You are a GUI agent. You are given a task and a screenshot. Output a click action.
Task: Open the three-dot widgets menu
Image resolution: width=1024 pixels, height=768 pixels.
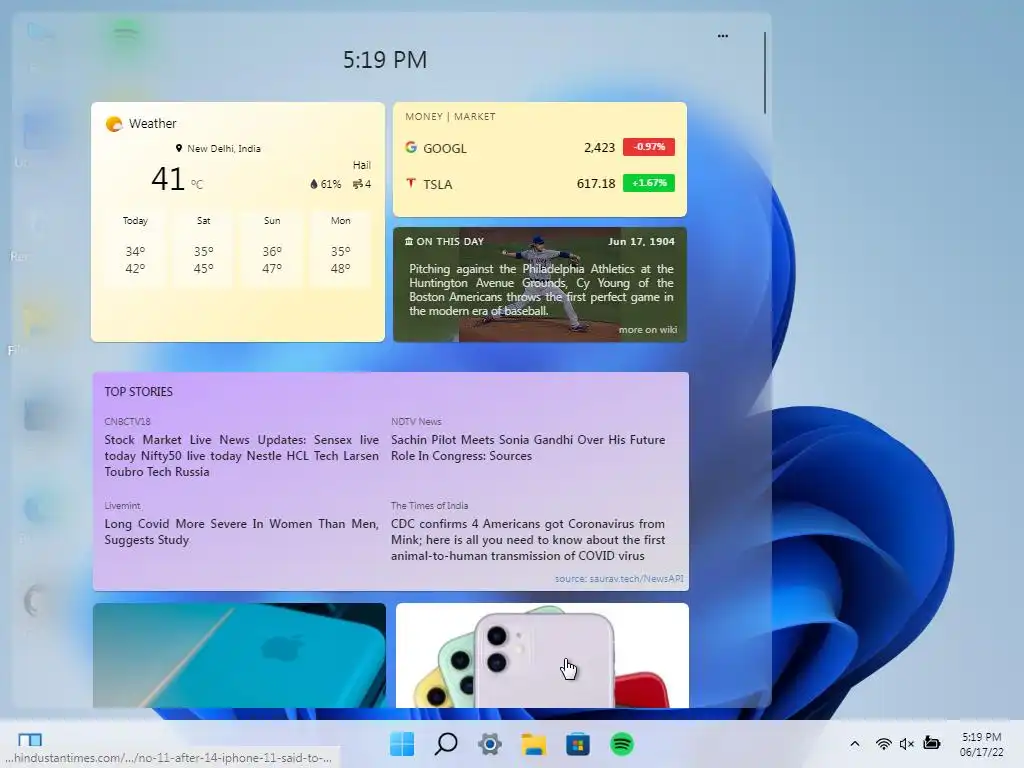click(722, 36)
